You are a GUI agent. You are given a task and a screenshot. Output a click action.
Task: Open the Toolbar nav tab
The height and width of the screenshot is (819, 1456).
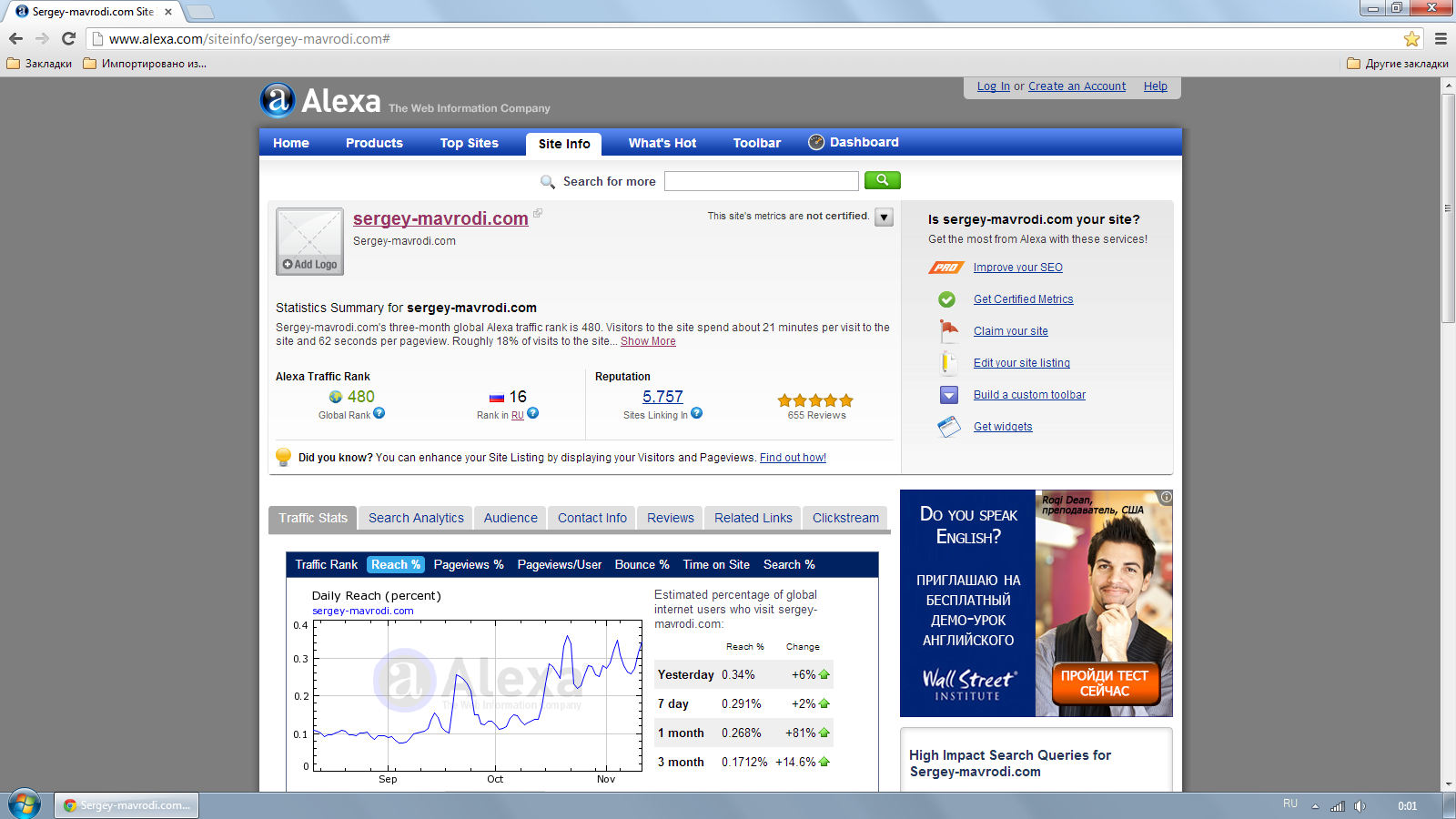757,143
